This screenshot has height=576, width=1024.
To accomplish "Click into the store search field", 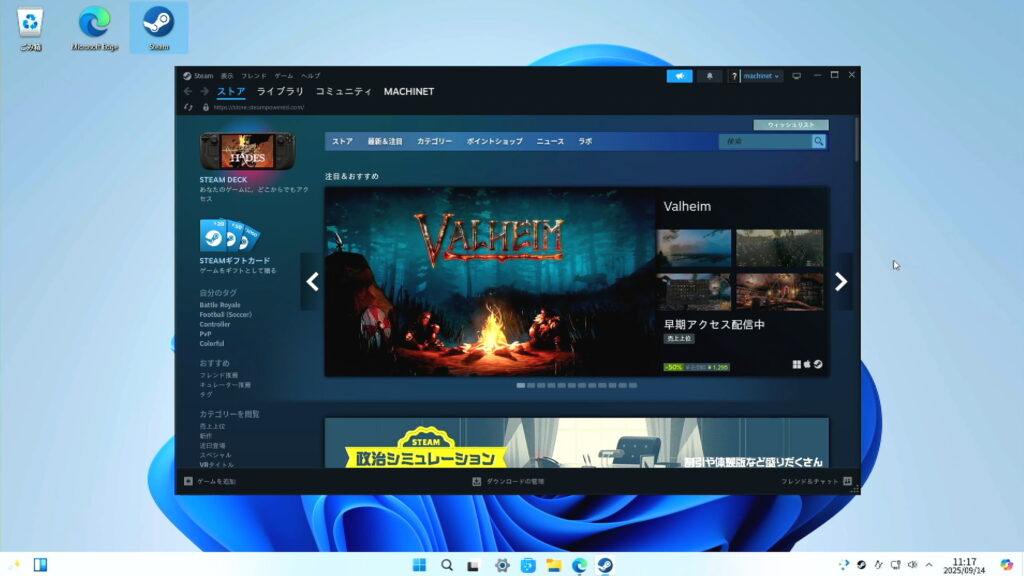I will click(x=765, y=142).
